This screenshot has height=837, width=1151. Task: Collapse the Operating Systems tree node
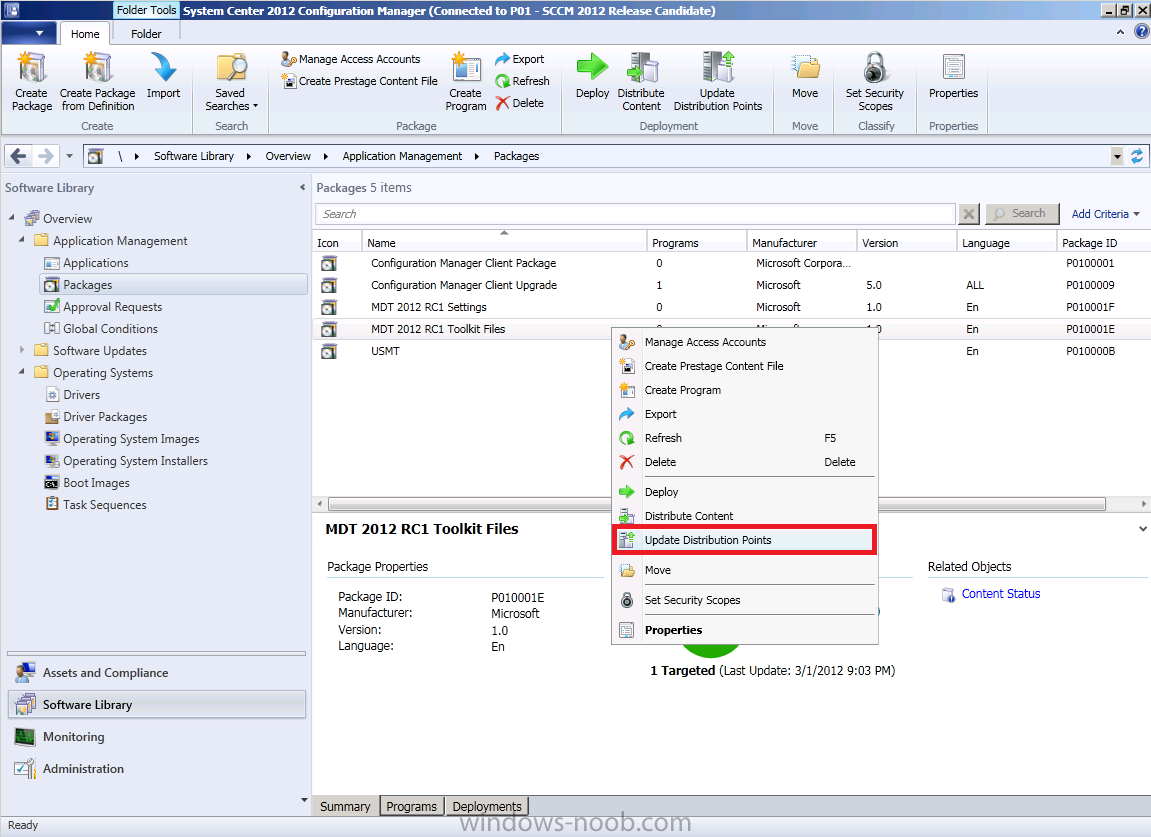click(21, 372)
